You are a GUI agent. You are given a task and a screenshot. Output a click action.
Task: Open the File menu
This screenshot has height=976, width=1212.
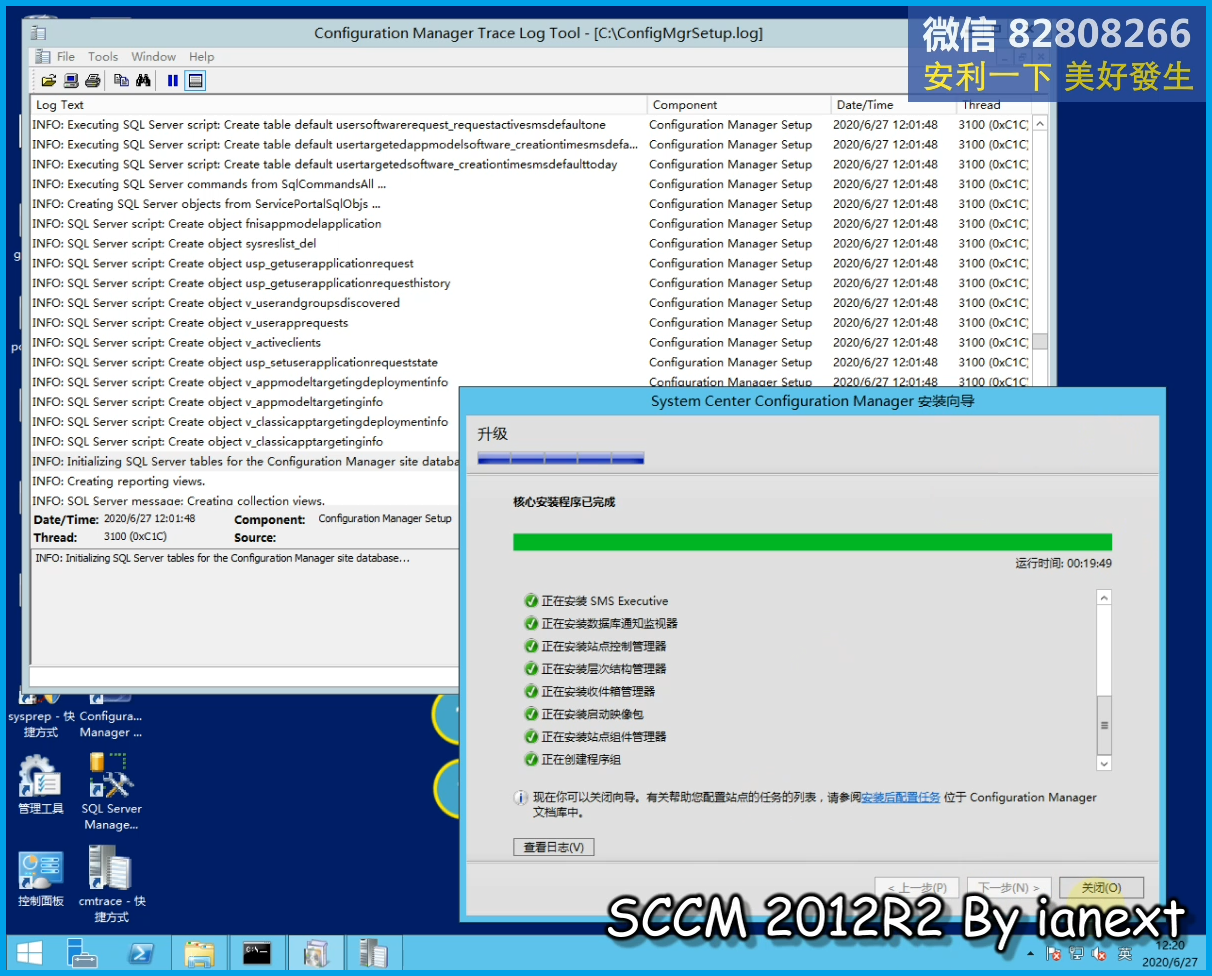66,57
